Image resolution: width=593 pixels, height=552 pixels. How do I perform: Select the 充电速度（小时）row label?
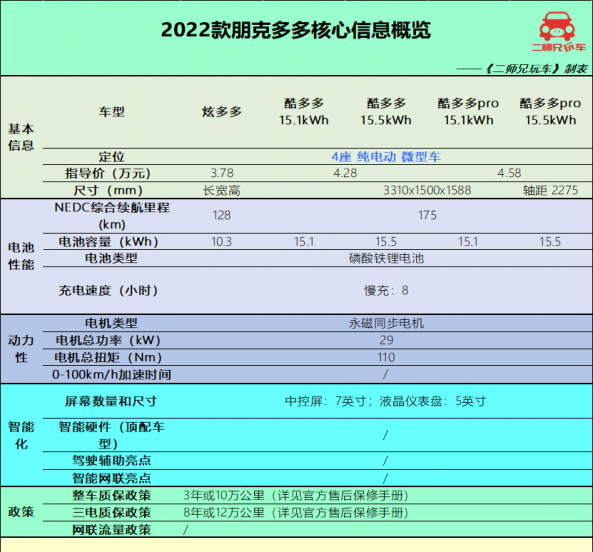tap(108, 290)
